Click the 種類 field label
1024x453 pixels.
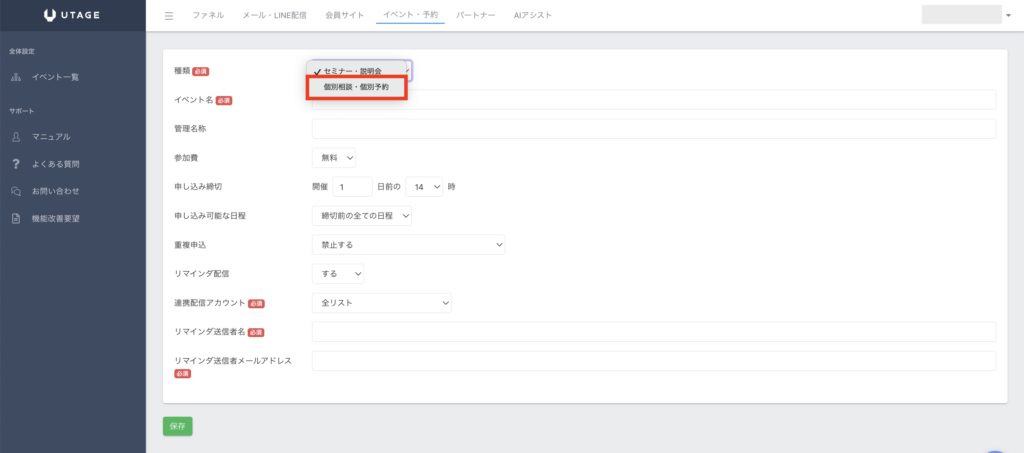pyautogui.click(x=182, y=70)
